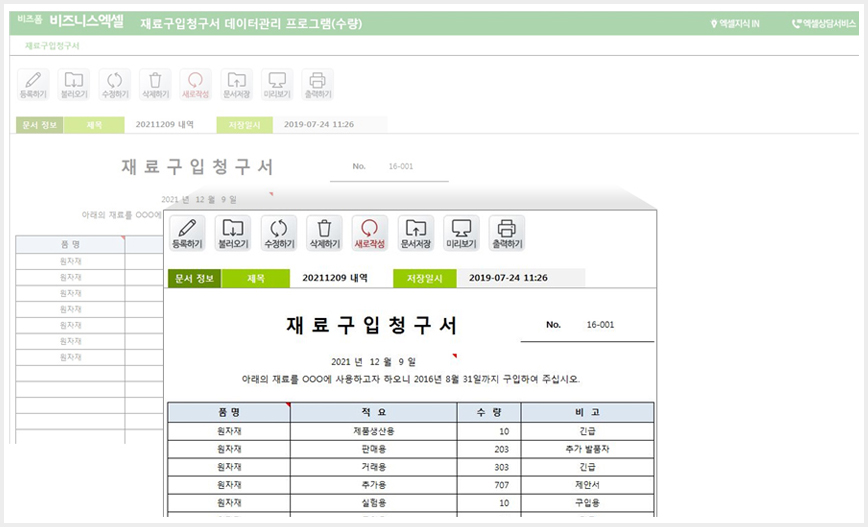Click faded 저장일시 label in background
Image resolution: width=868 pixels, height=527 pixels.
click(245, 125)
